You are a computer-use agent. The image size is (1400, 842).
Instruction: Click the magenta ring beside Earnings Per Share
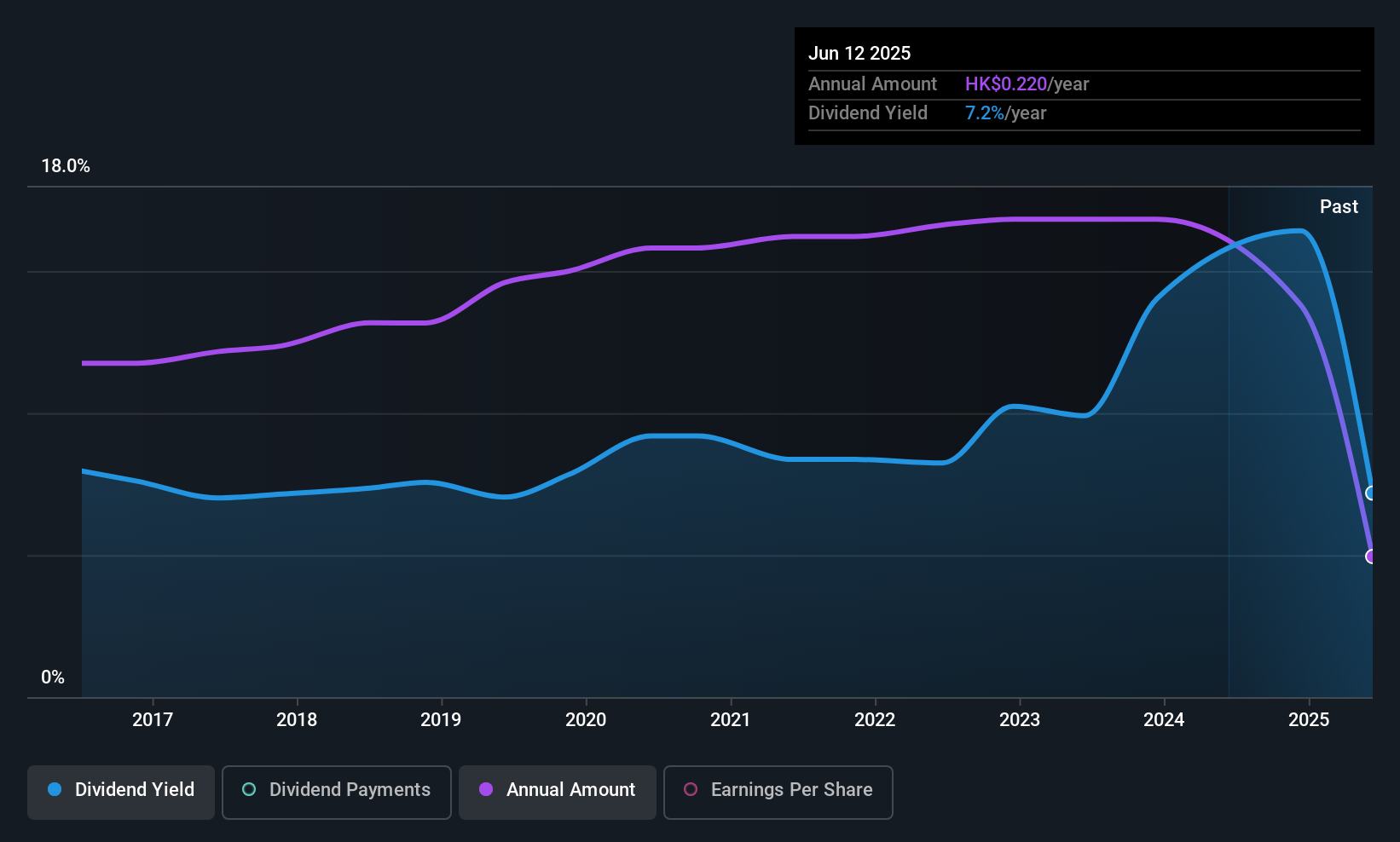691,789
